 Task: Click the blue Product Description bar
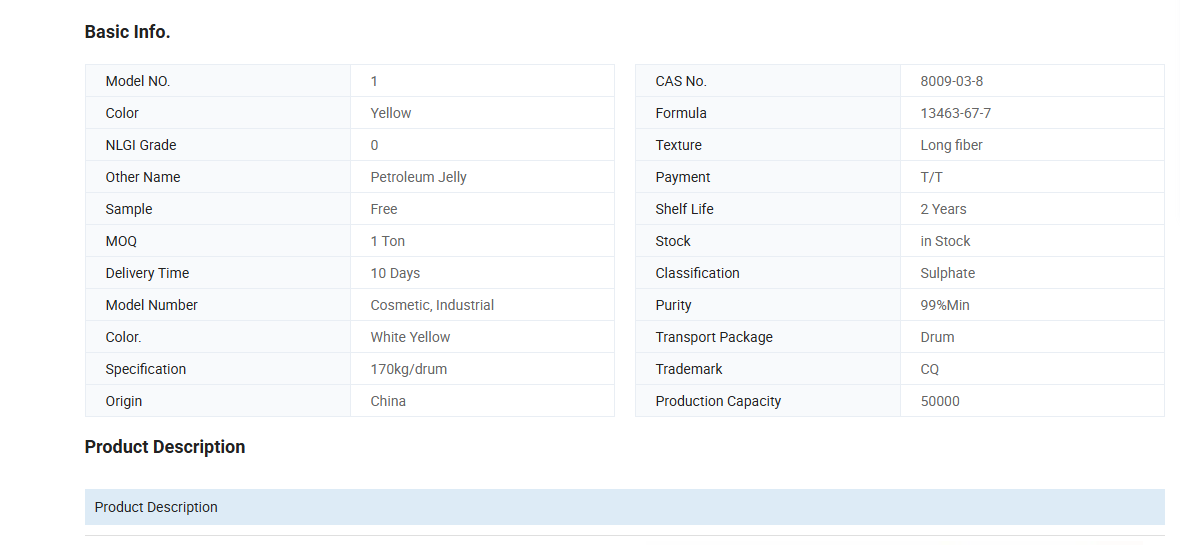coord(624,507)
